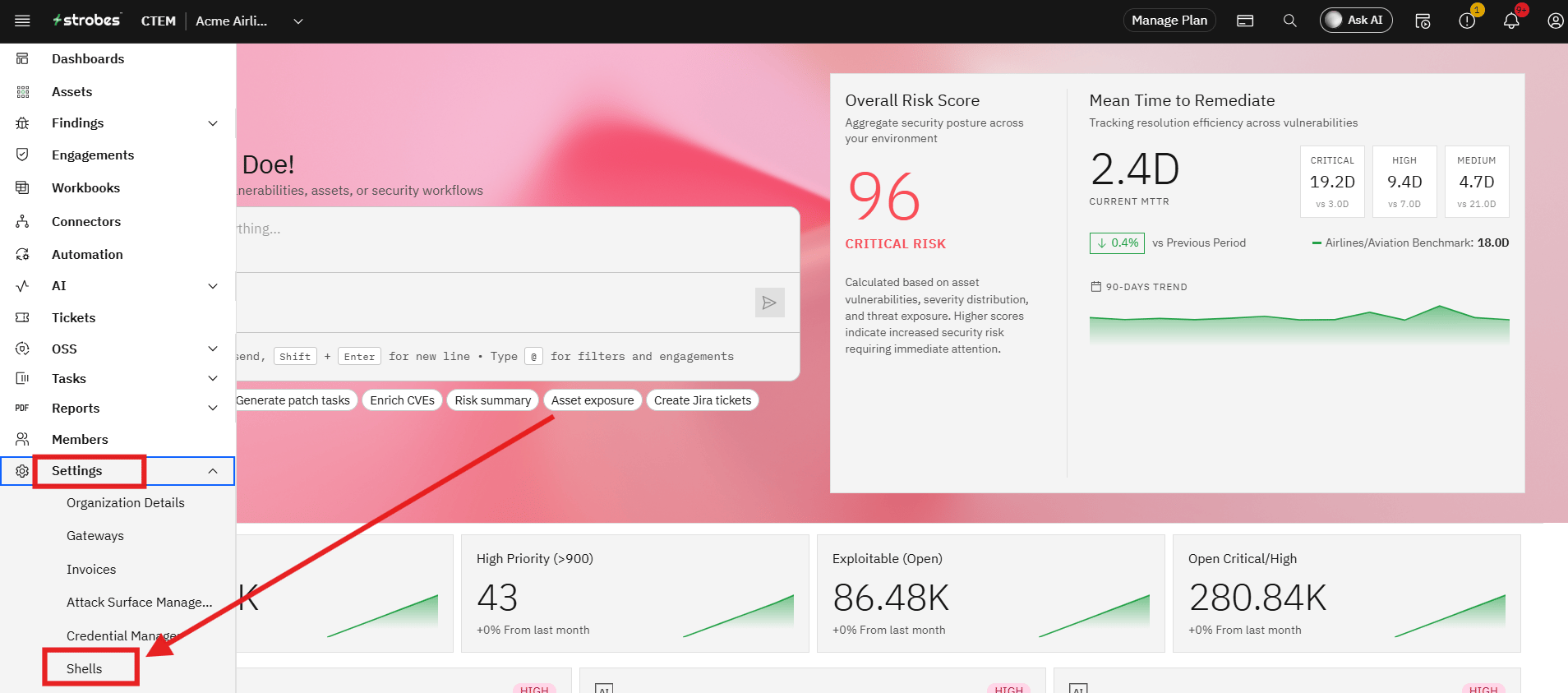Click the Assets grid icon
1568x693 pixels.
[x=22, y=92]
